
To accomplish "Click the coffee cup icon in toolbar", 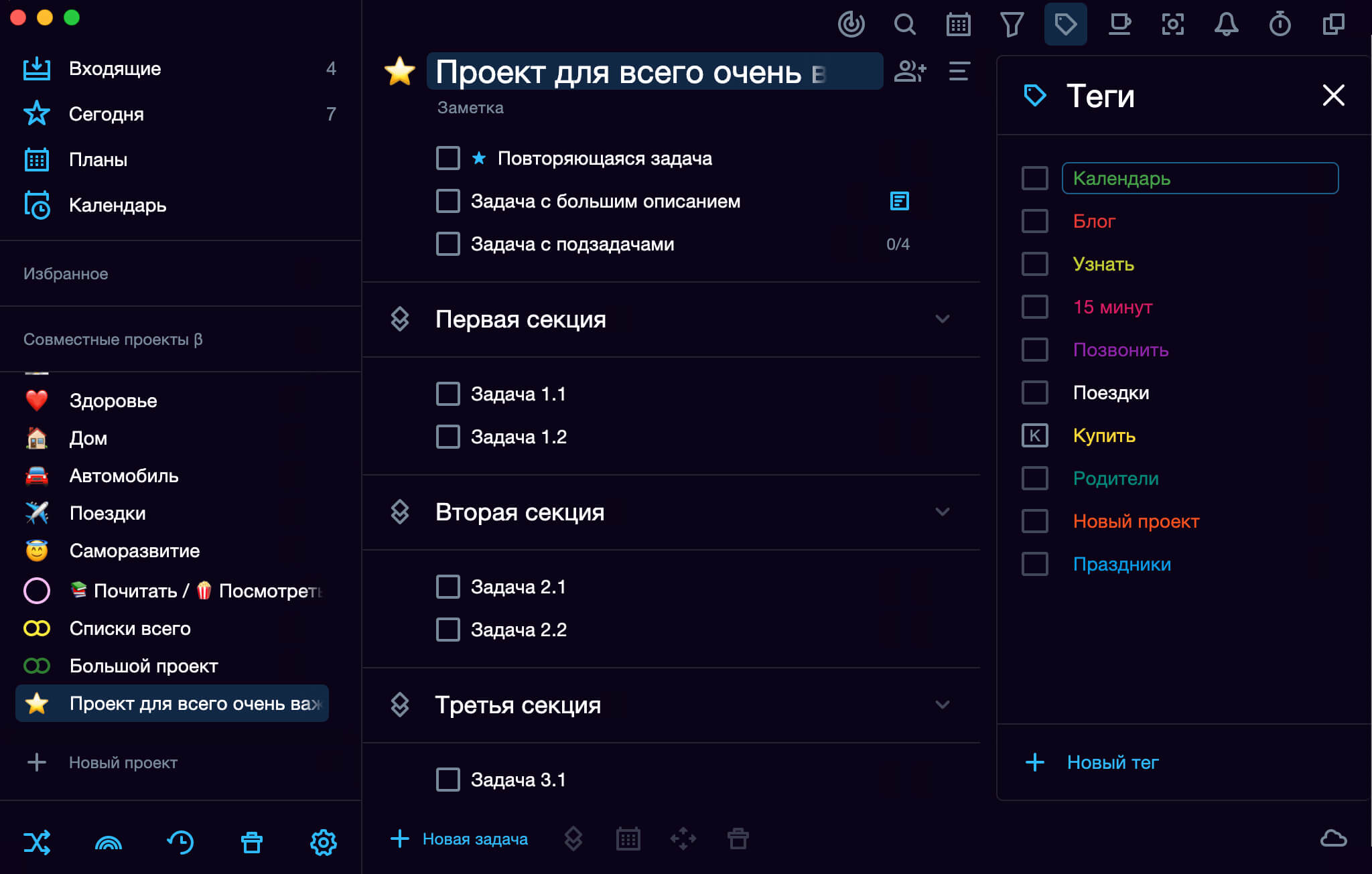I will point(1119,25).
